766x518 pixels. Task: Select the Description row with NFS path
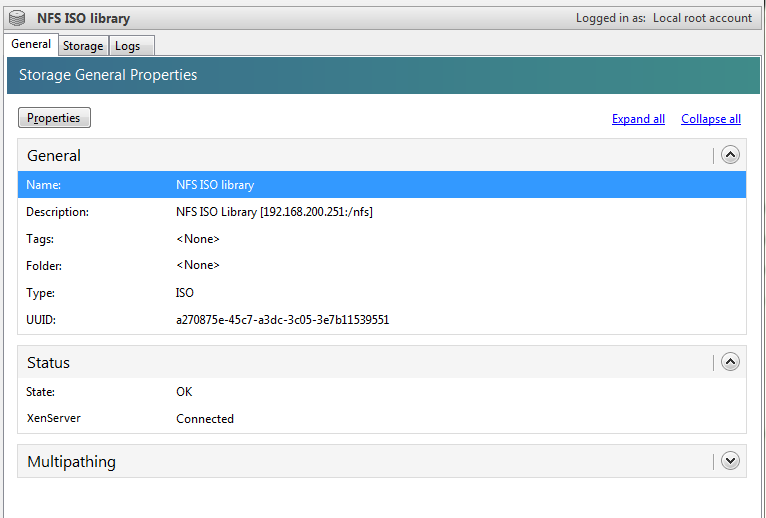pyautogui.click(x=381, y=212)
